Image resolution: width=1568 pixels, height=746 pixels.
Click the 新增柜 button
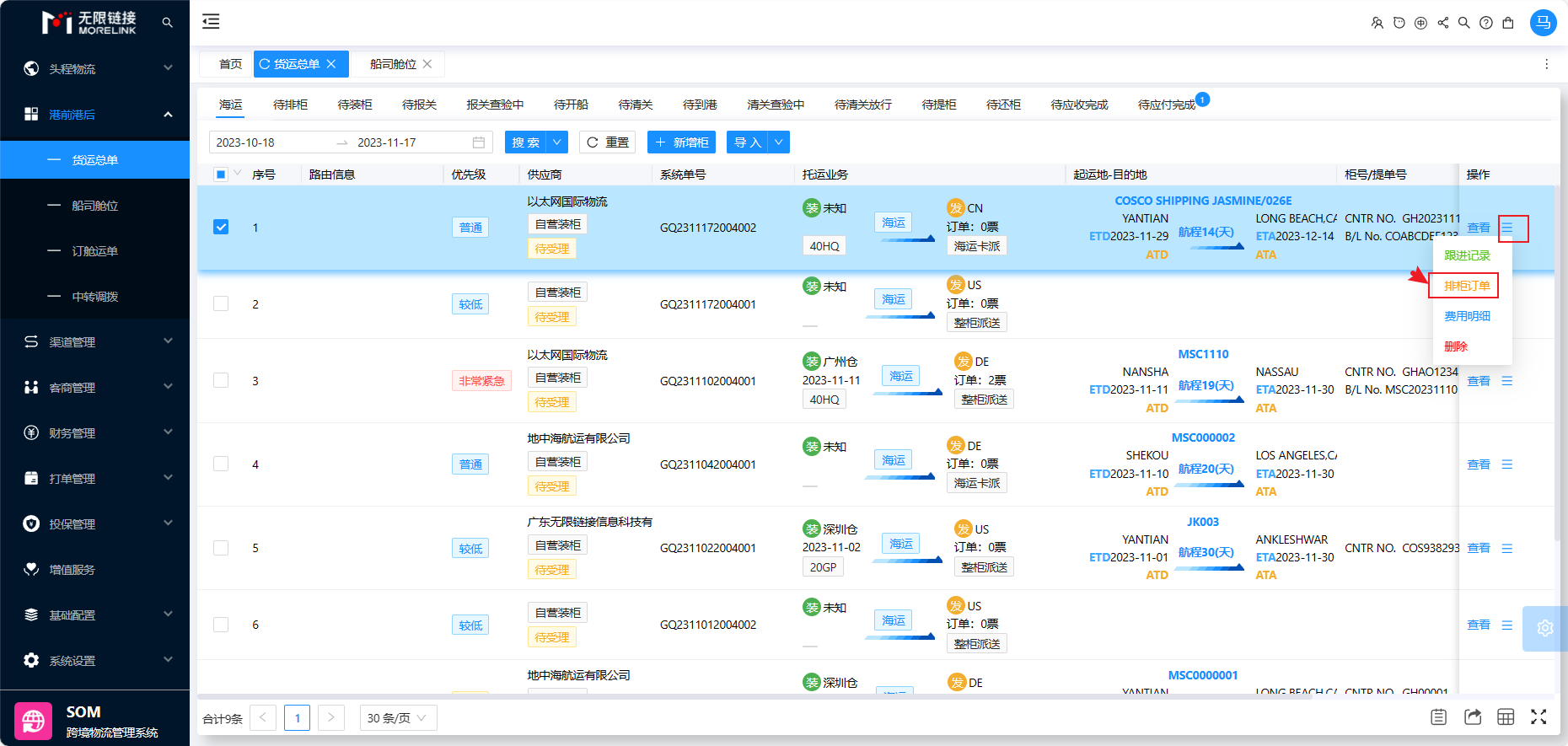tap(681, 142)
